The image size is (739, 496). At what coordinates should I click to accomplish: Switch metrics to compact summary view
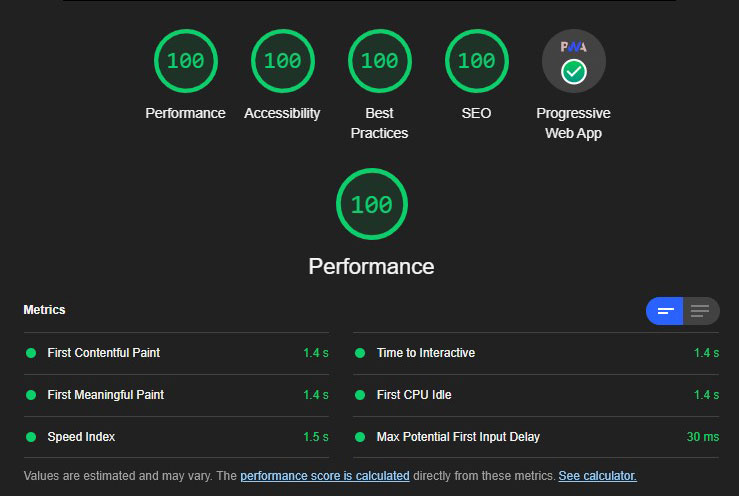pyautogui.click(x=664, y=311)
